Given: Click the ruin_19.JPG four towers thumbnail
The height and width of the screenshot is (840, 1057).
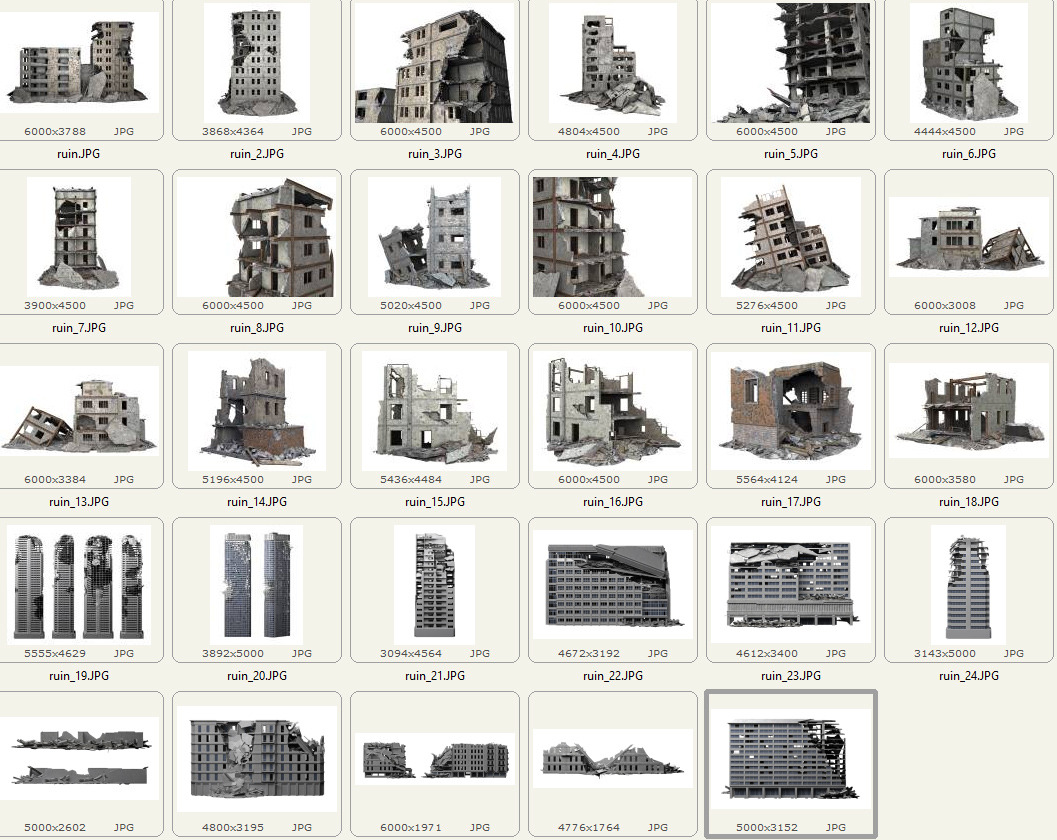Looking at the screenshot, I should point(79,584).
